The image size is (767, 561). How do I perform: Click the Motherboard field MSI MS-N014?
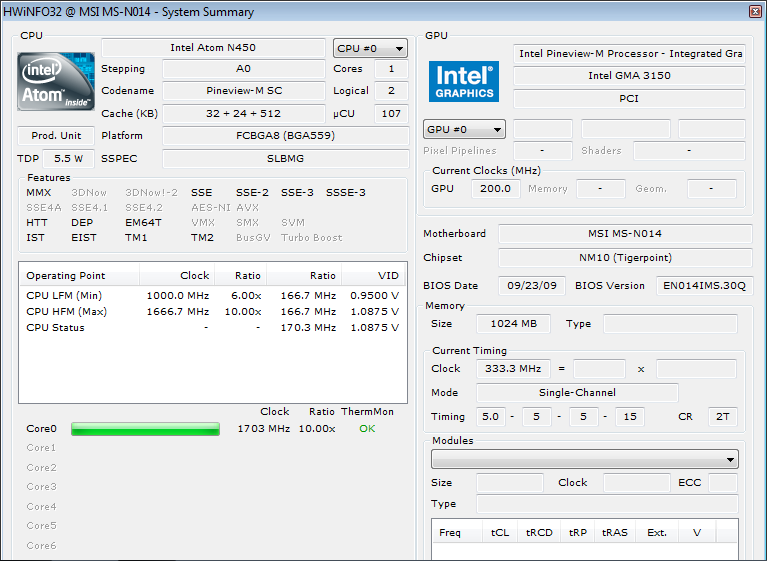click(625, 233)
